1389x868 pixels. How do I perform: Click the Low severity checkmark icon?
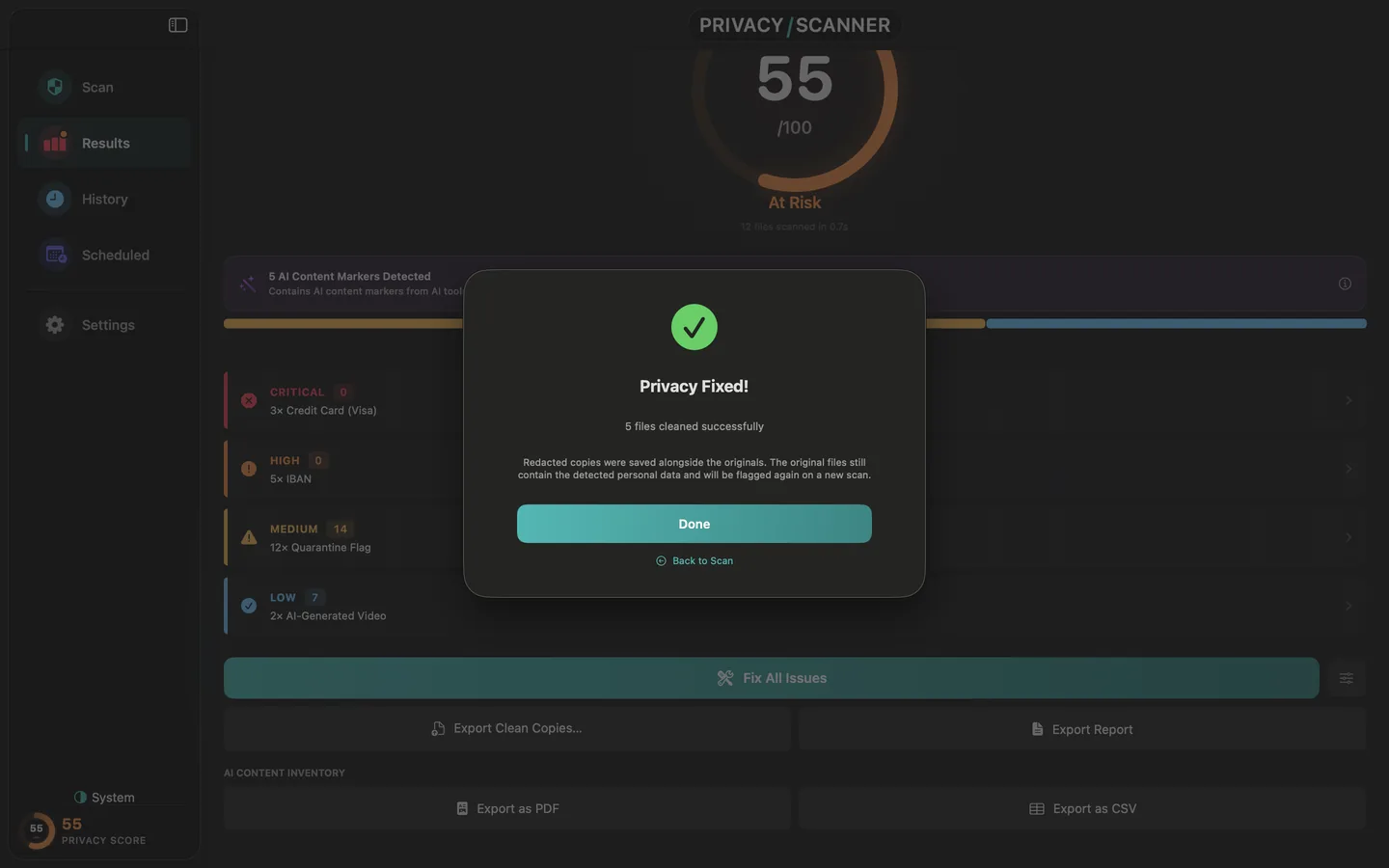pyautogui.click(x=249, y=606)
